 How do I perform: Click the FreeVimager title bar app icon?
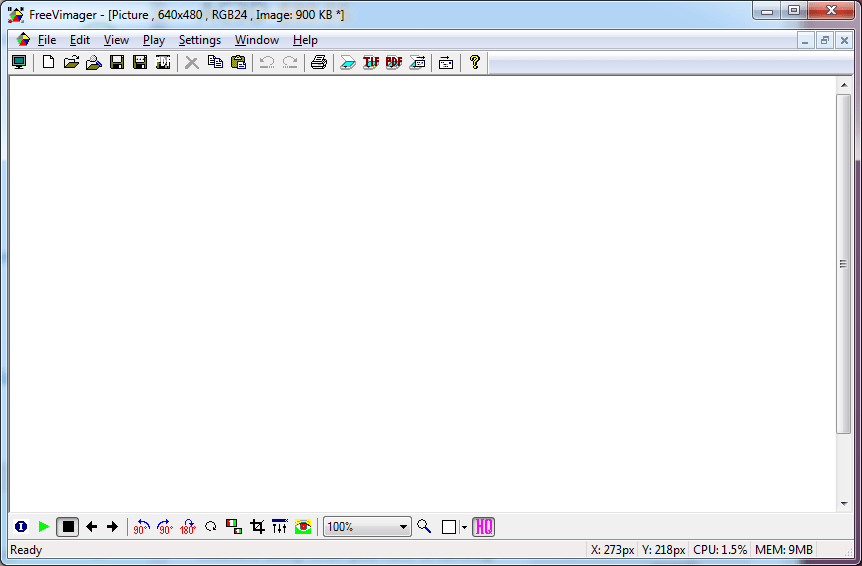click(x=16, y=15)
